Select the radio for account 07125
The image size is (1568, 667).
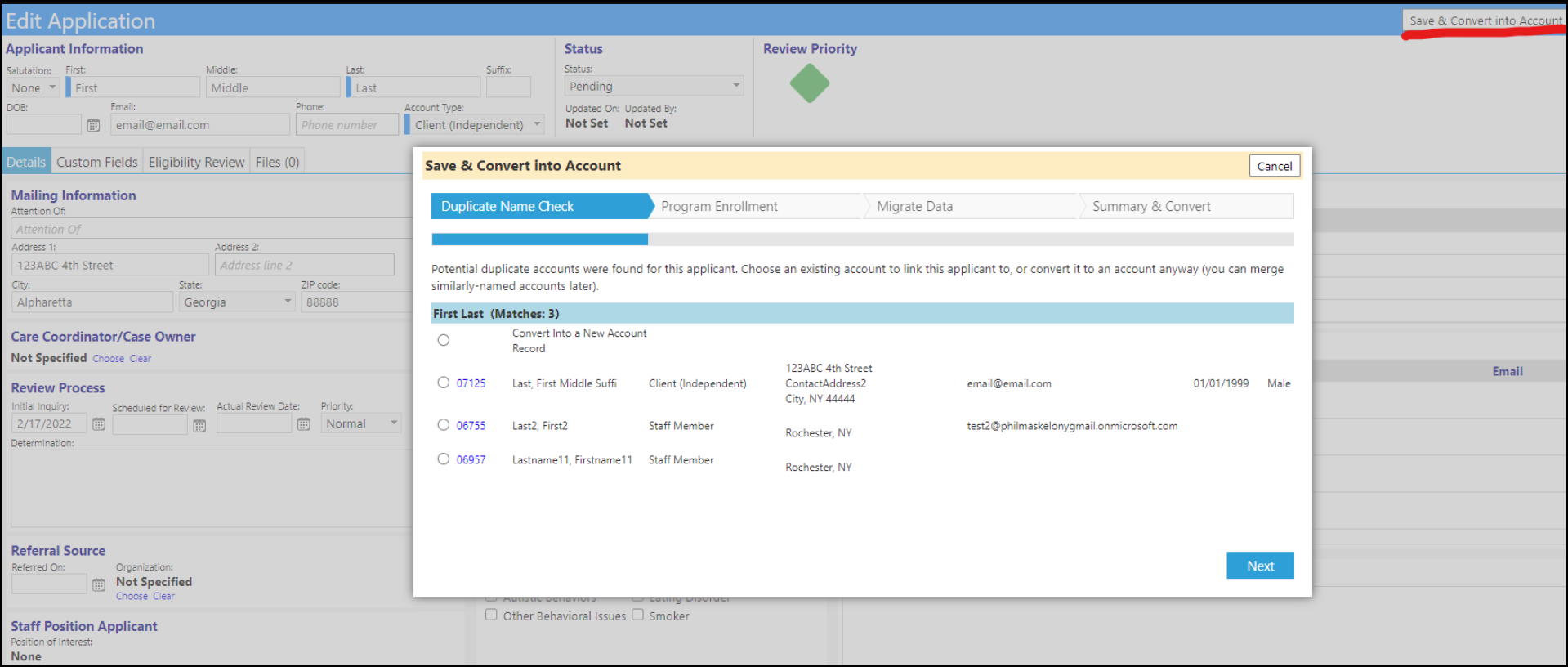pos(444,383)
